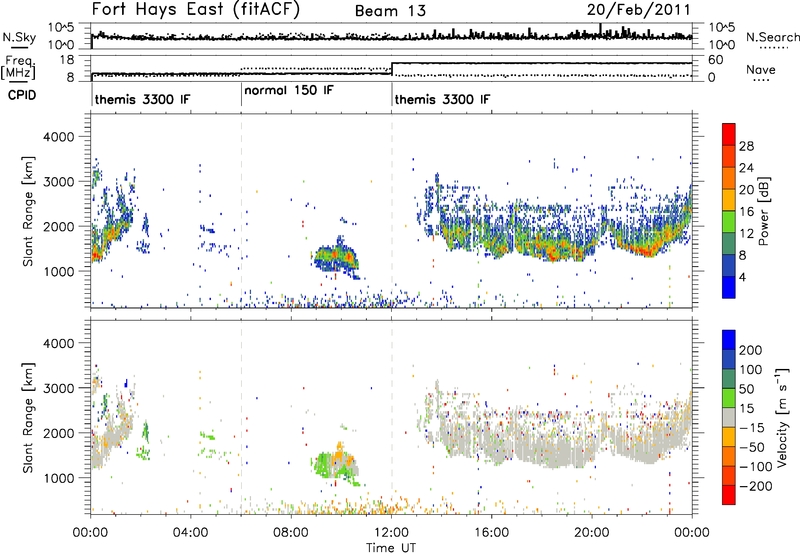Select the 'Beam 13' label
800x554 pixels.
point(390,11)
